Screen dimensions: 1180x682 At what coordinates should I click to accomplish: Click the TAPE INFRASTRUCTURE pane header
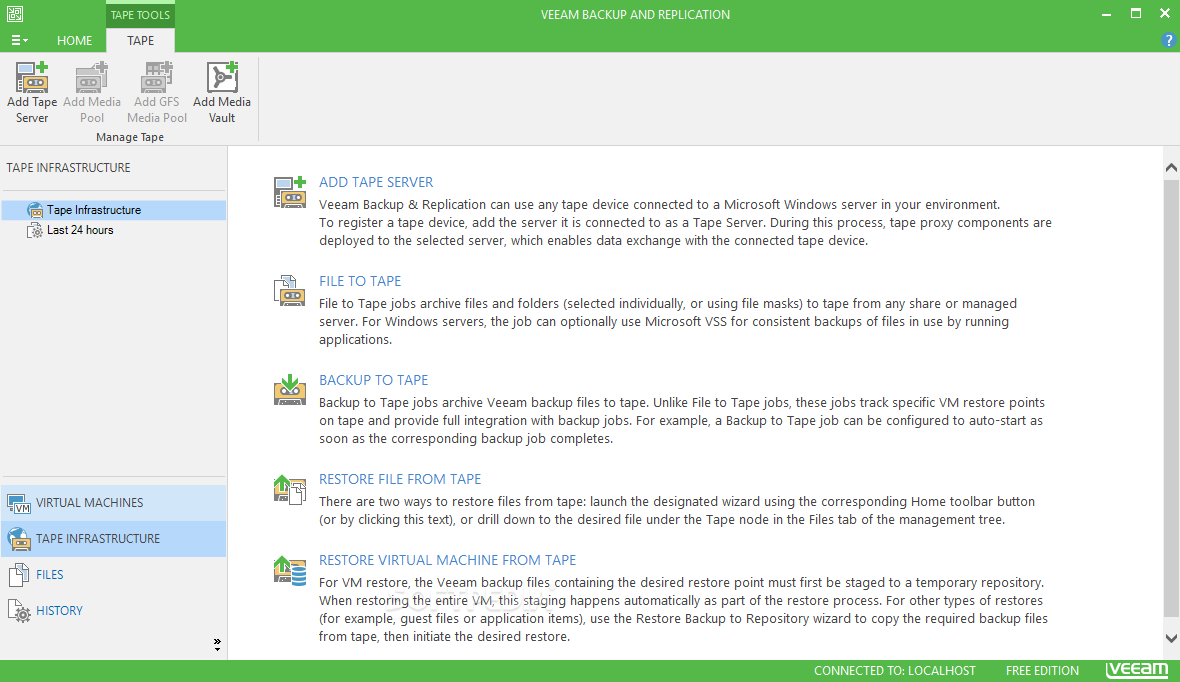tap(68, 168)
